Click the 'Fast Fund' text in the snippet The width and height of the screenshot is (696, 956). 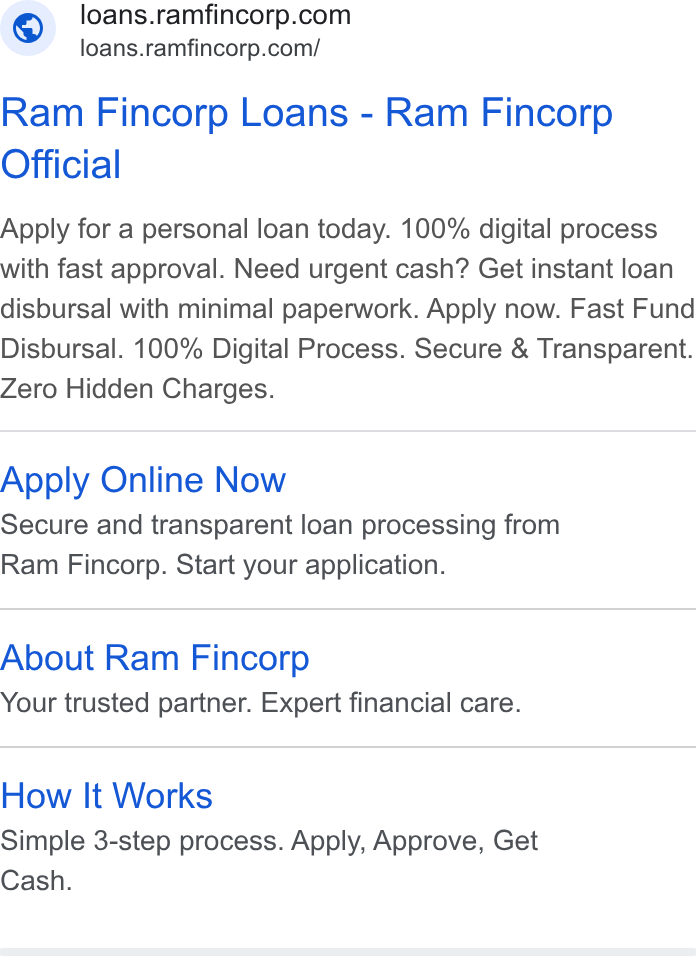click(633, 309)
